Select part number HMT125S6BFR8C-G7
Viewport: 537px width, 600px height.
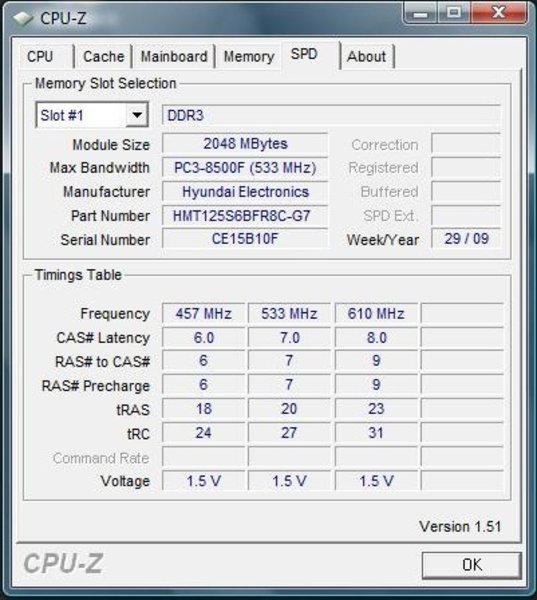245,215
